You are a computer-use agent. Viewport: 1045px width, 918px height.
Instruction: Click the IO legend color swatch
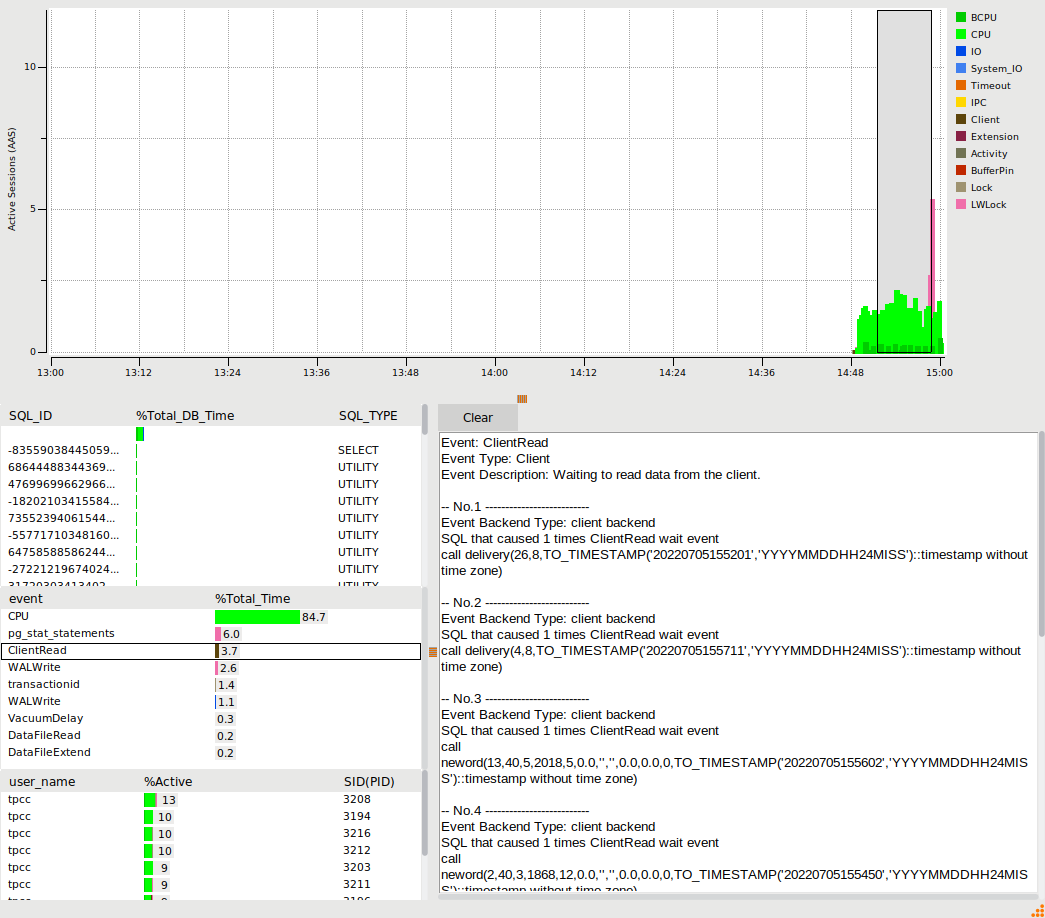click(960, 51)
